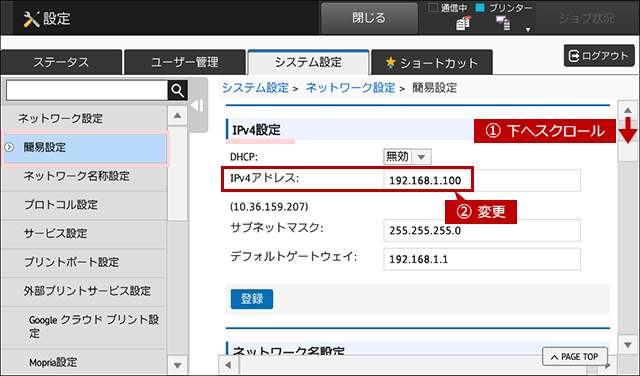Viewport: 640px width, 376px height.
Task: Click the IPv4アドレス input field
Action: [482, 180]
